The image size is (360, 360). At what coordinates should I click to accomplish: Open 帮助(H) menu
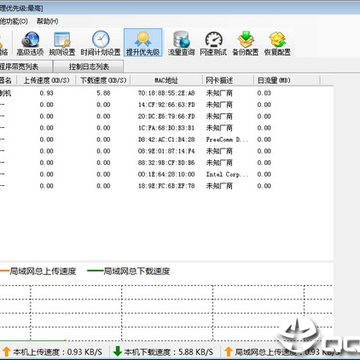[47, 21]
